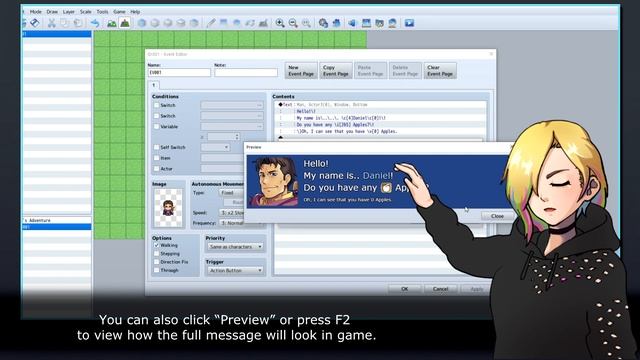Select the Rectangle drawing tool

(224, 23)
